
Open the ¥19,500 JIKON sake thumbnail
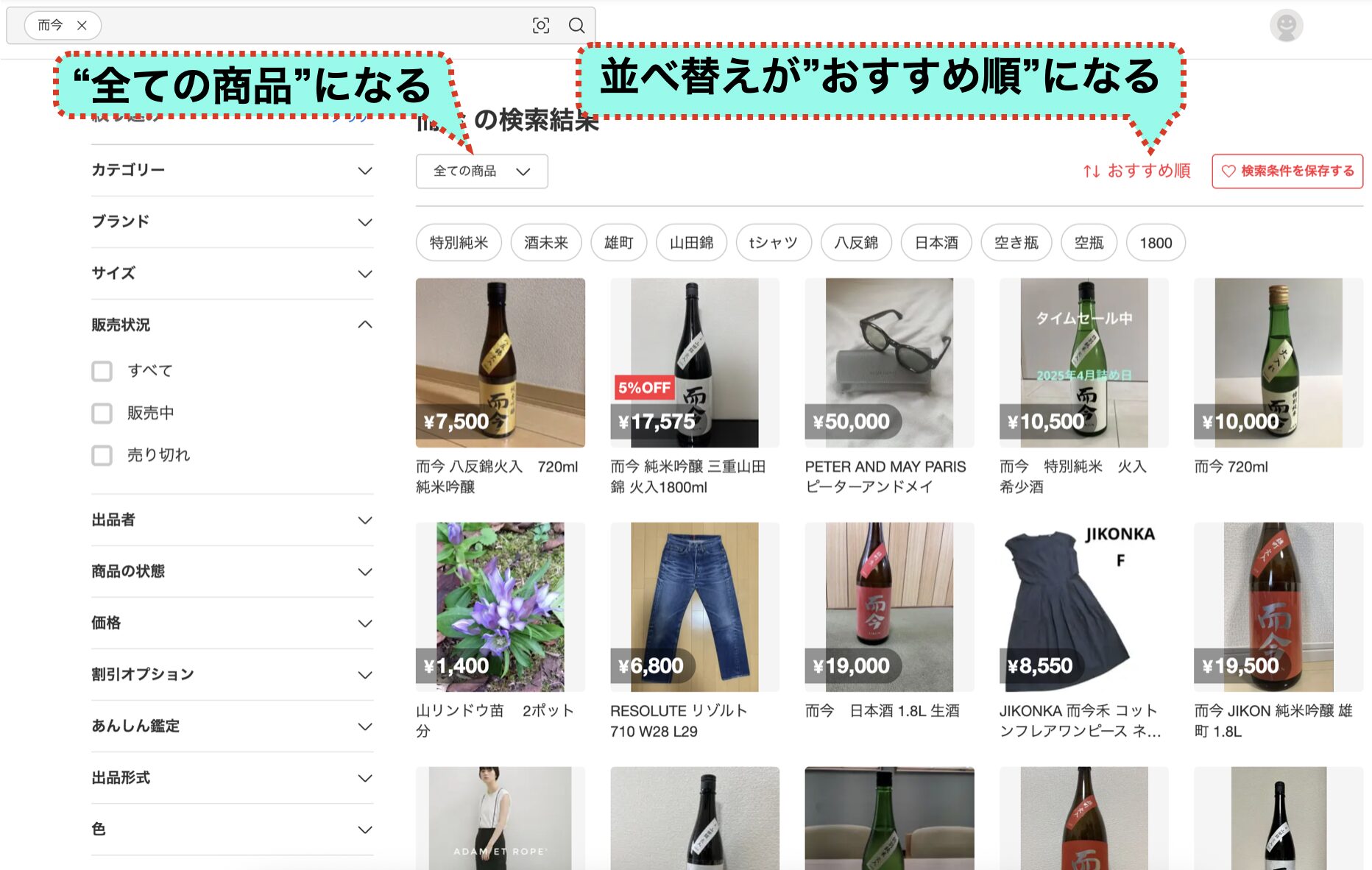(x=1279, y=607)
